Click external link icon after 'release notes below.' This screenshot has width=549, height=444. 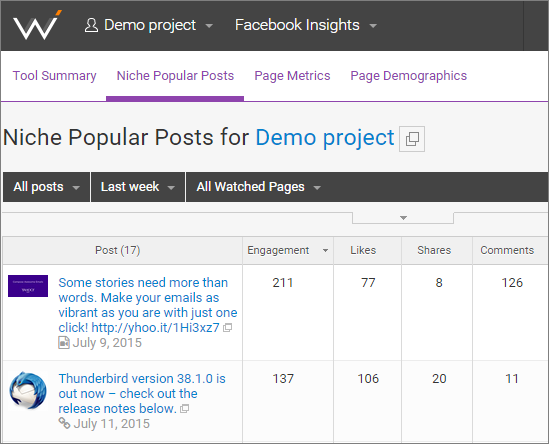[185, 409]
